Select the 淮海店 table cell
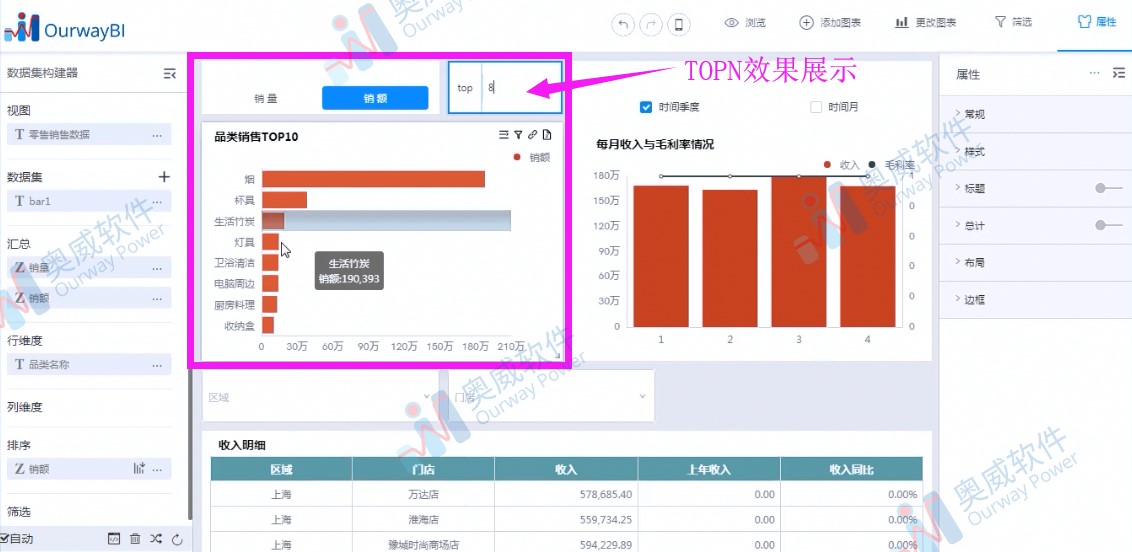This screenshot has width=1132, height=552. tap(424, 520)
